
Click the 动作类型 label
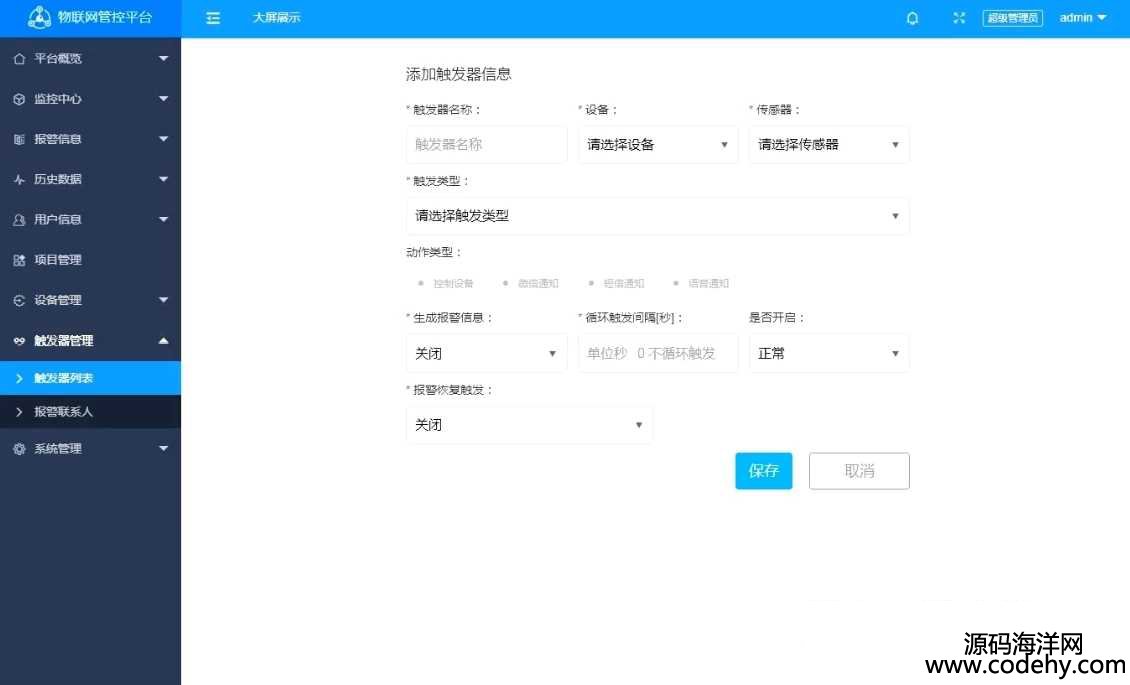coord(433,253)
